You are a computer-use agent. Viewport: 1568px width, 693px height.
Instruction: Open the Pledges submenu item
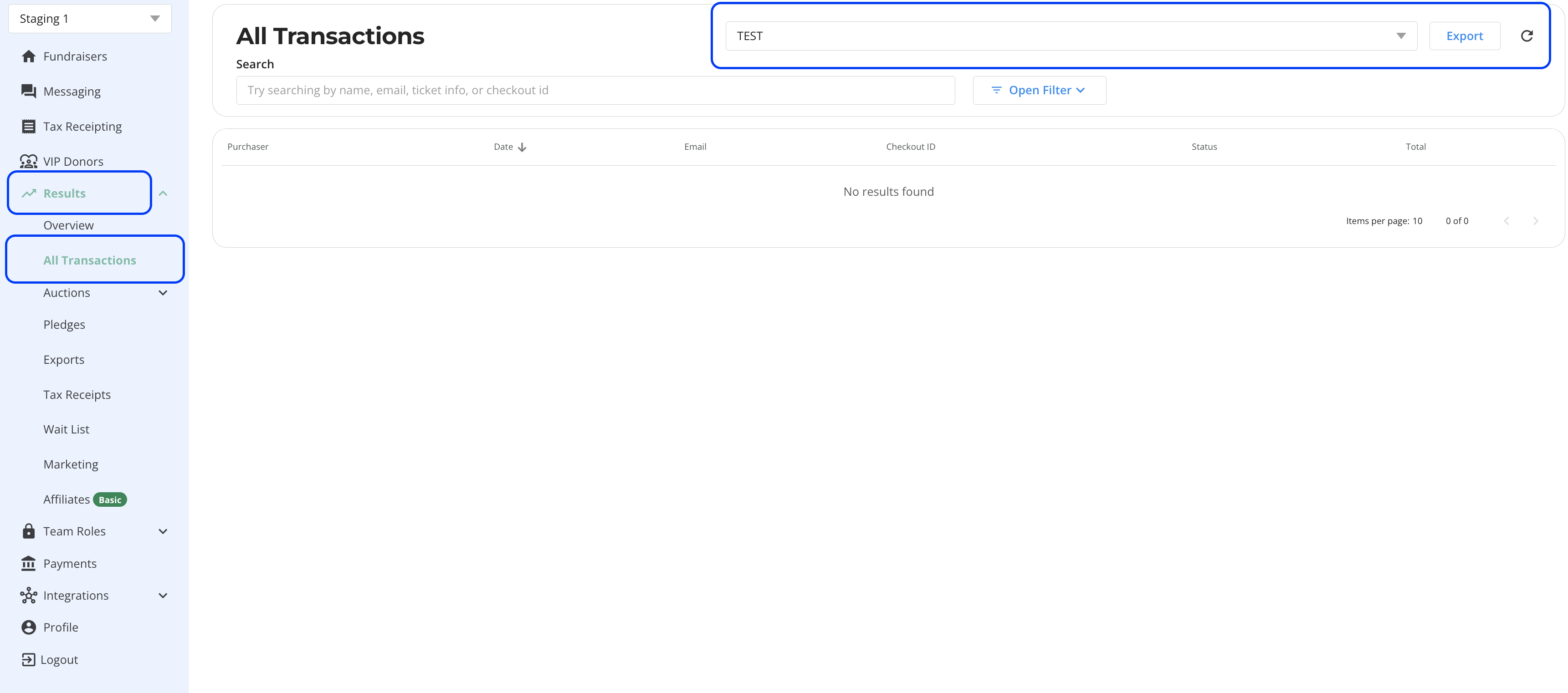pos(65,324)
